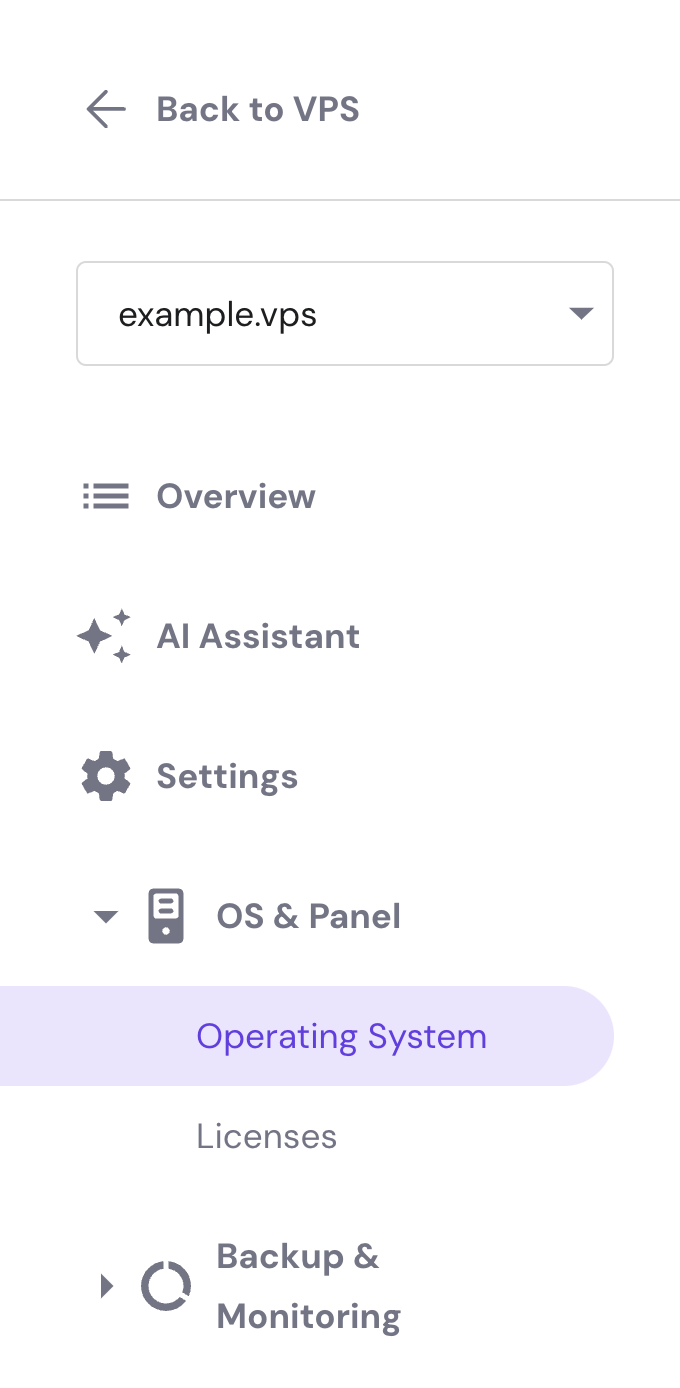The width and height of the screenshot is (680, 1388).
Task: Open the Overview page
Action: [236, 496]
